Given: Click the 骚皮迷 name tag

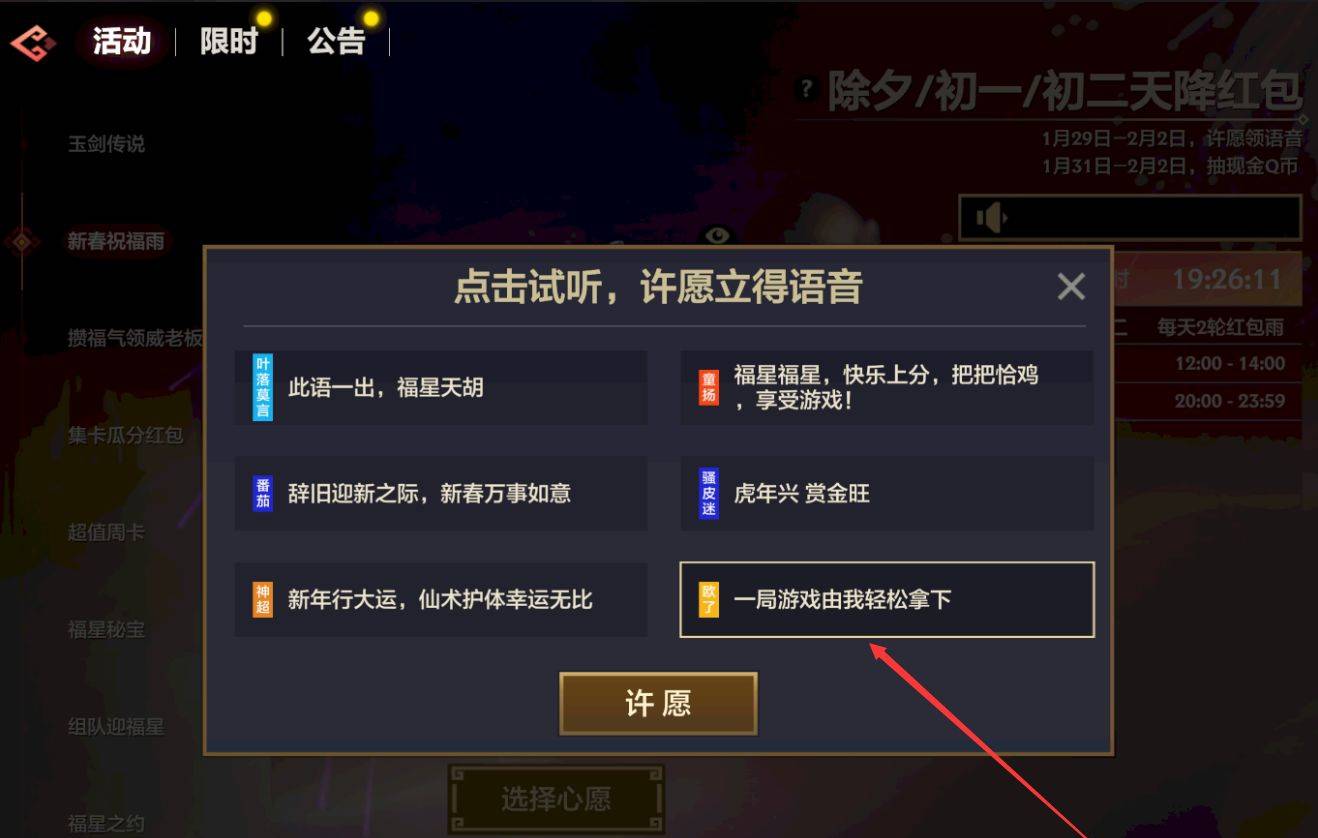Looking at the screenshot, I should click(708, 493).
